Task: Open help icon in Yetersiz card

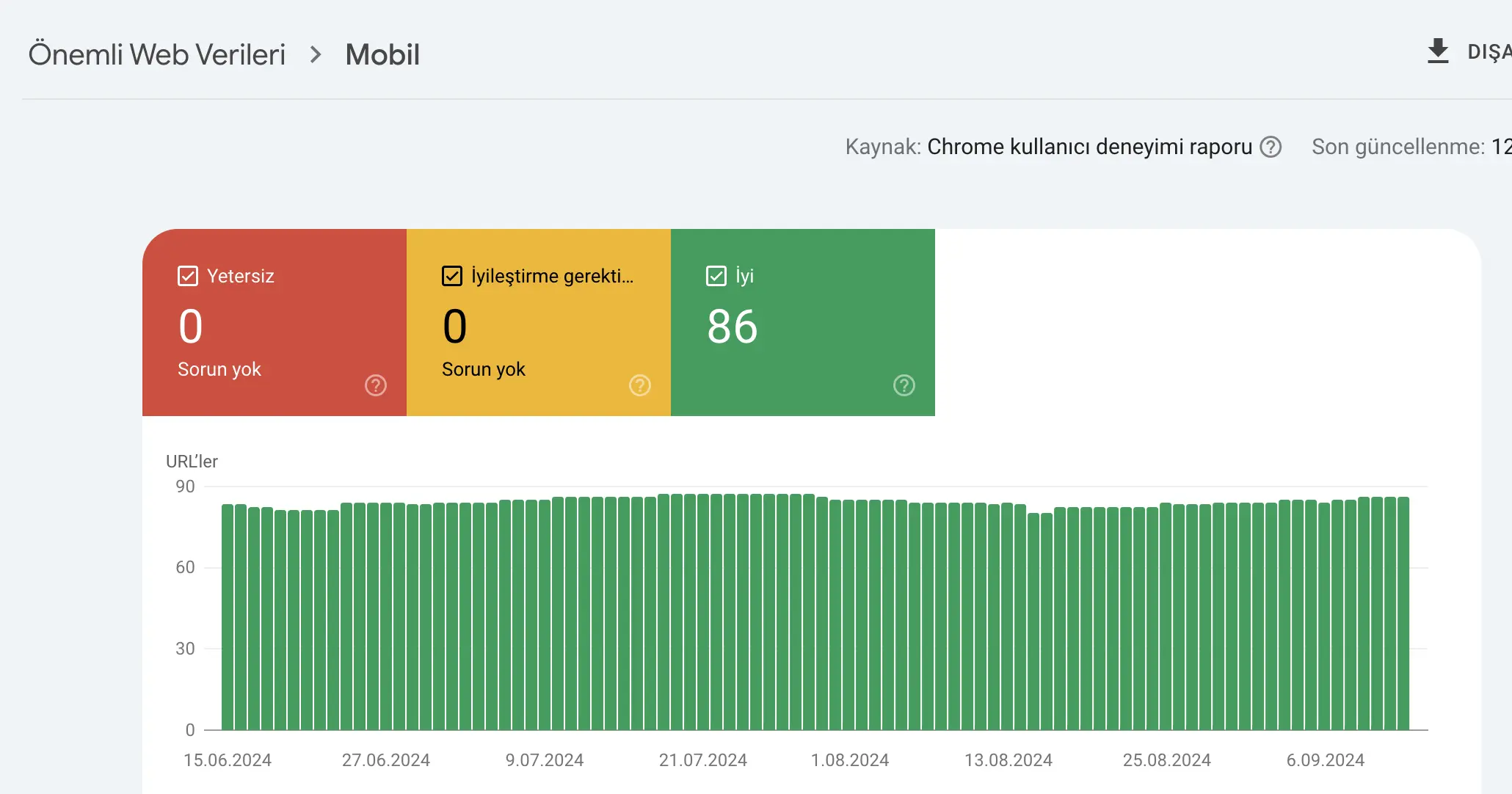Action: (376, 385)
